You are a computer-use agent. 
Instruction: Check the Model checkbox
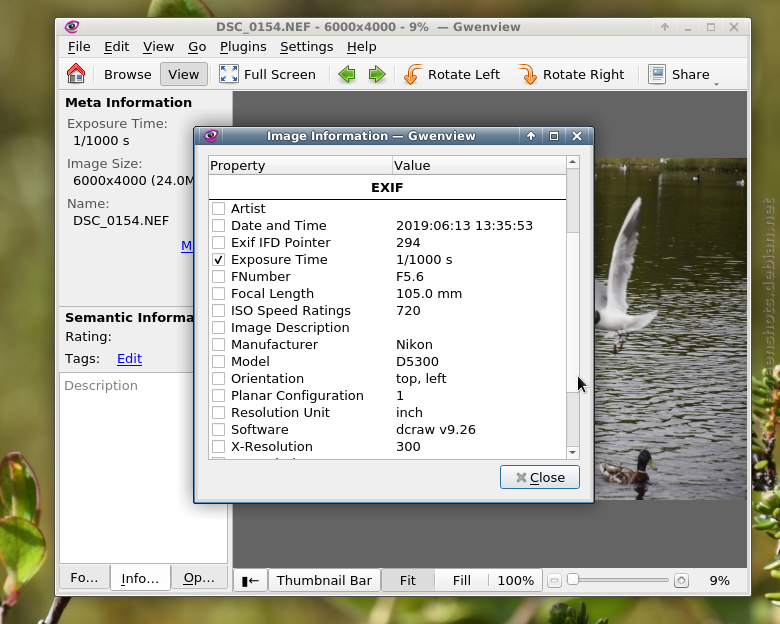[x=218, y=361]
